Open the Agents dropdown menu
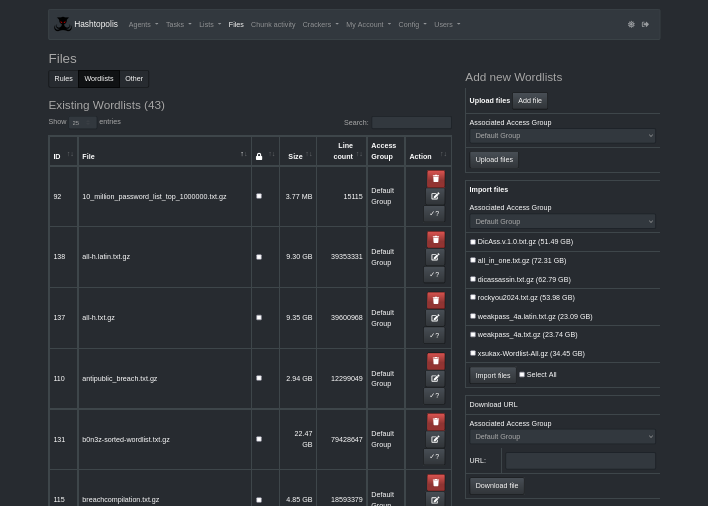 pos(143,24)
